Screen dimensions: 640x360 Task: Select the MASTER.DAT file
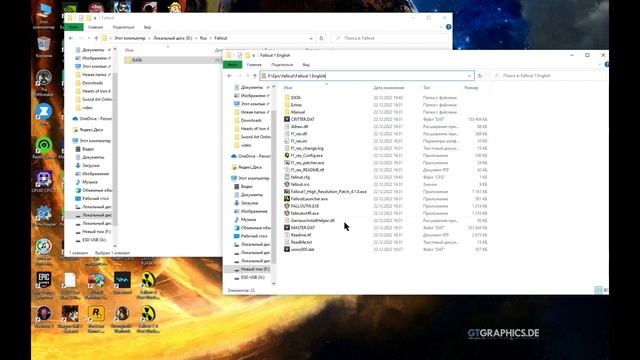pyautogui.click(x=302, y=228)
